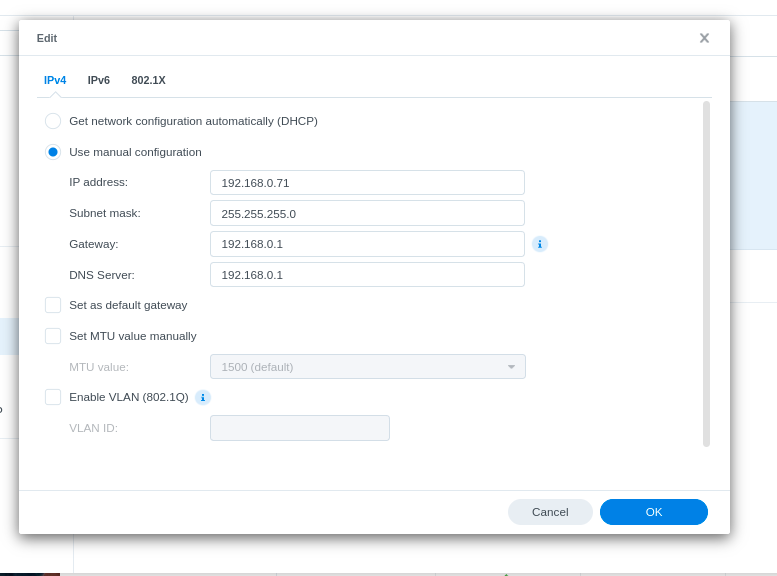777x576 pixels.
Task: Click the VLAN ID input field
Action: [300, 428]
